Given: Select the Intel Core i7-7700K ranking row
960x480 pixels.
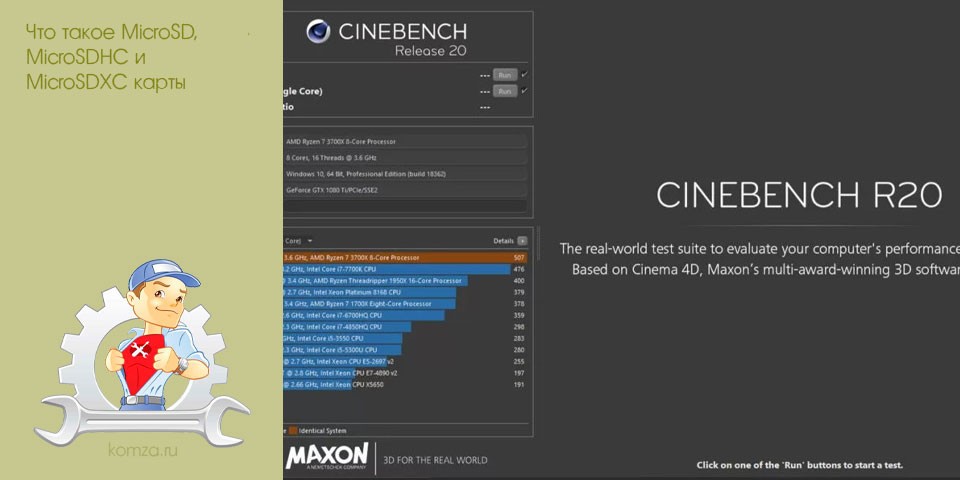Looking at the screenshot, I should point(404,269).
